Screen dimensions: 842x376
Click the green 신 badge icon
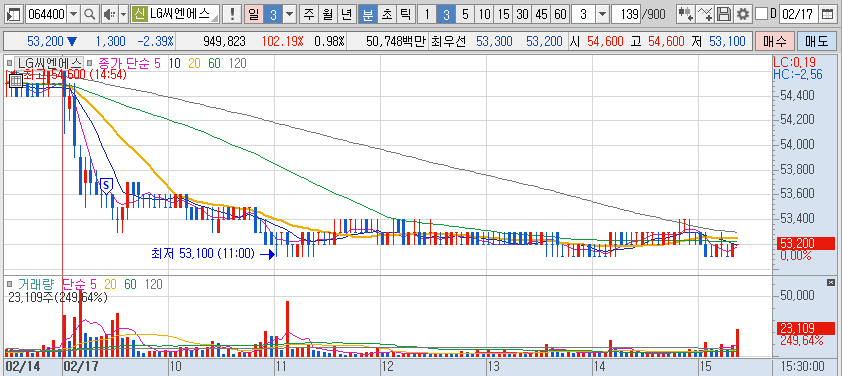click(140, 14)
